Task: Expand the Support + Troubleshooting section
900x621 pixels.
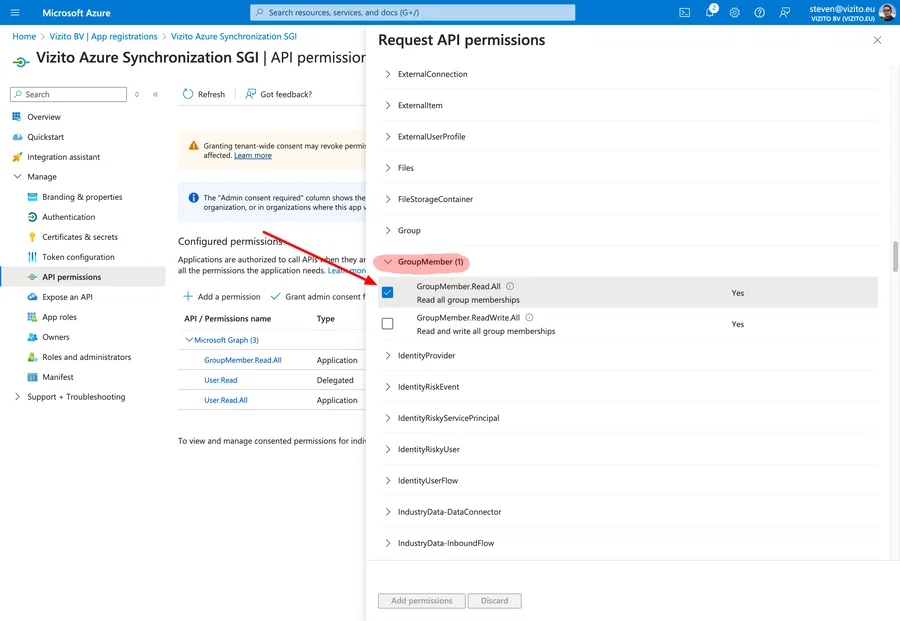Action: point(17,397)
